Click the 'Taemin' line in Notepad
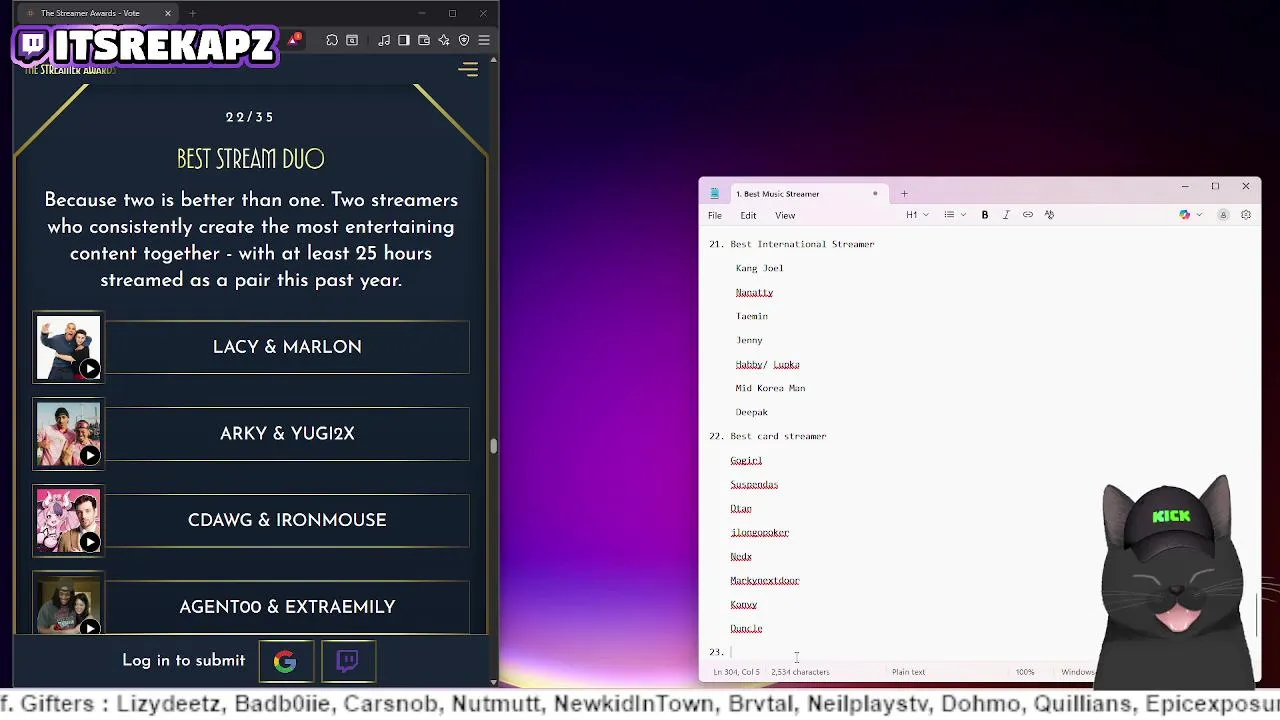This screenshot has width=1280, height=720. [x=752, y=316]
